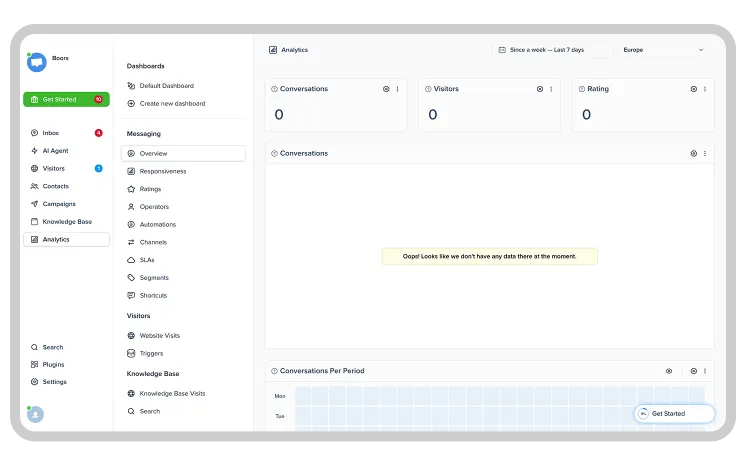
Task: Click info icon on Conversations chart panel
Action: [275, 154]
